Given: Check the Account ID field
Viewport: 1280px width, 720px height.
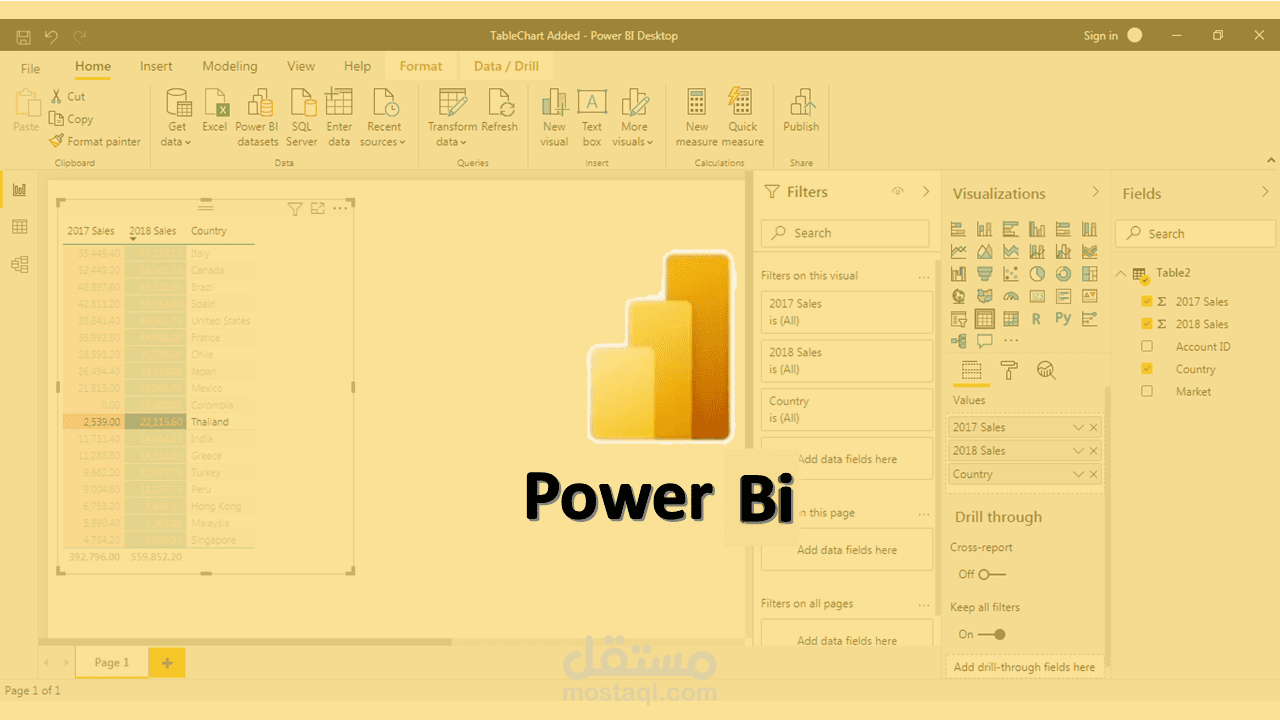Looking at the screenshot, I should coord(1147,346).
